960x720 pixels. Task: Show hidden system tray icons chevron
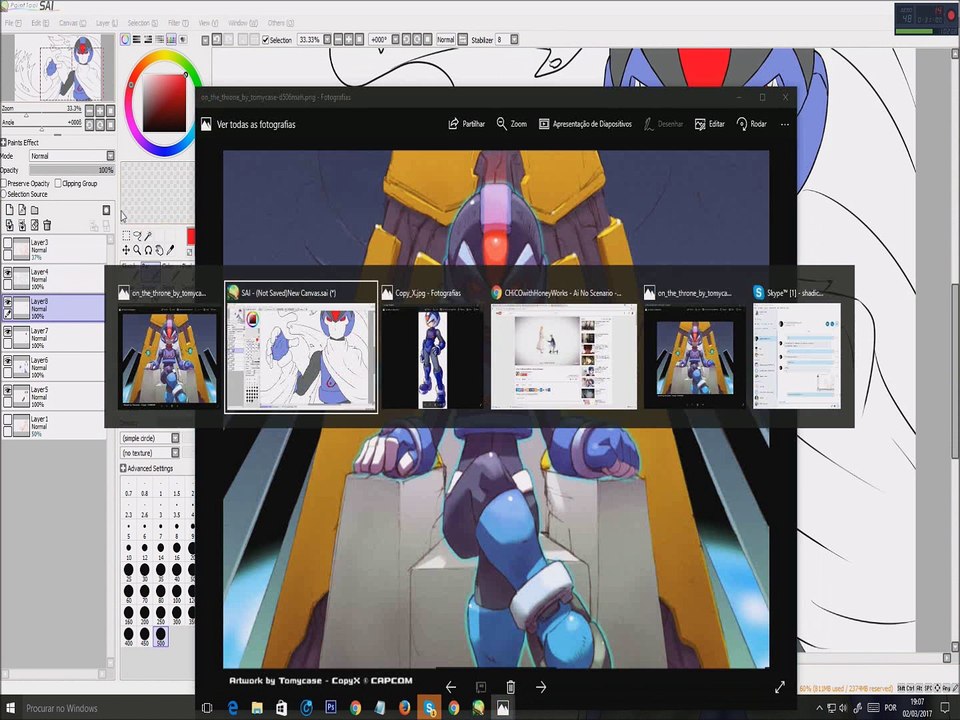click(819, 708)
